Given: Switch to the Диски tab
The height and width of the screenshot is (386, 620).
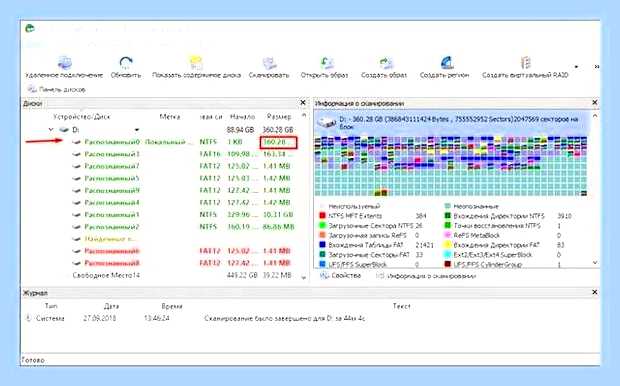Looking at the screenshot, I should (x=32, y=104).
